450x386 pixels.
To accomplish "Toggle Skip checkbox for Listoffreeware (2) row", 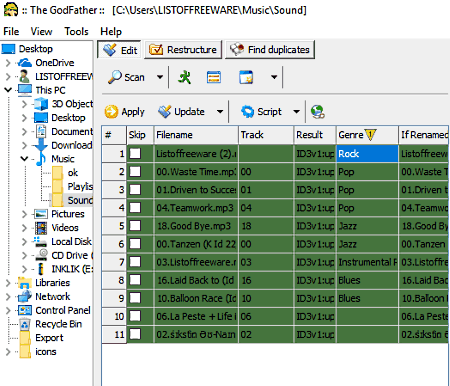I will point(135,153).
